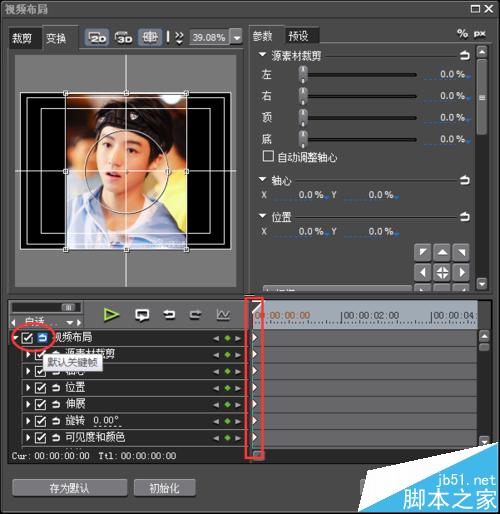Move position to left center

(x=423, y=273)
